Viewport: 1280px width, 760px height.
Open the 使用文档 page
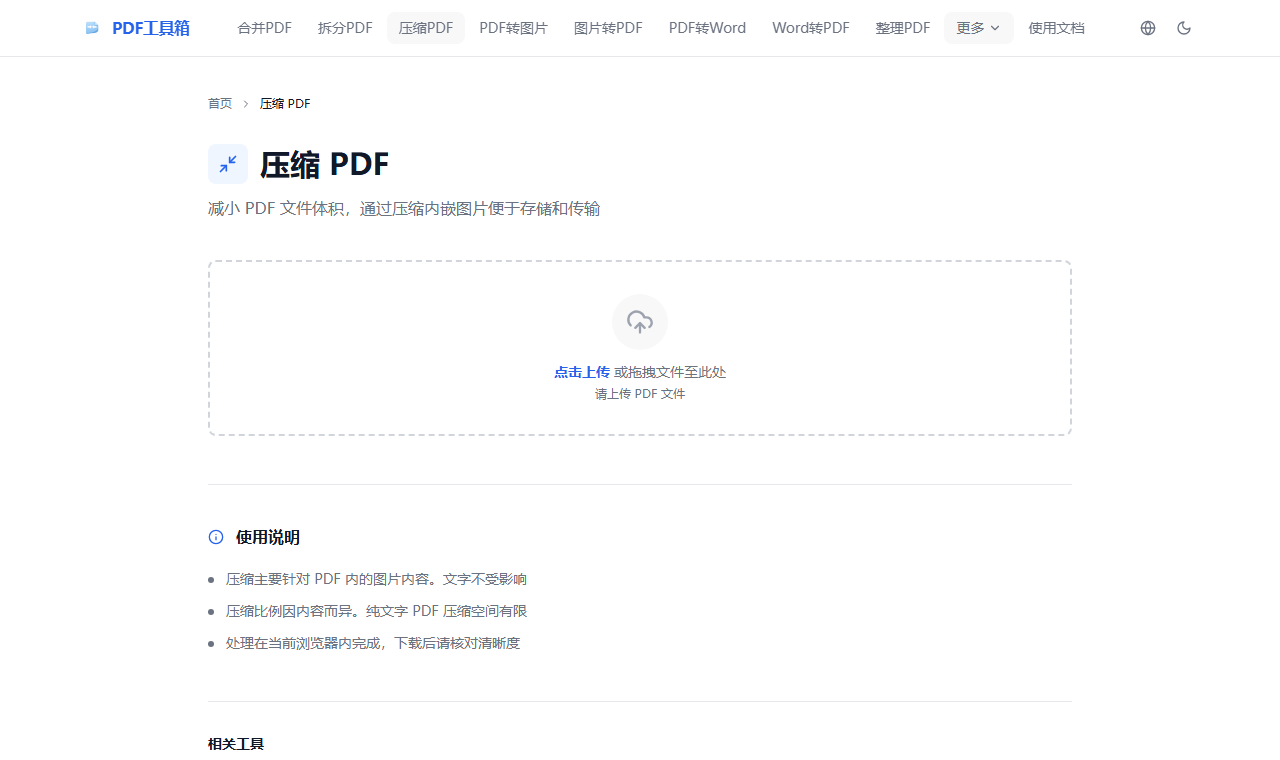pos(1056,28)
